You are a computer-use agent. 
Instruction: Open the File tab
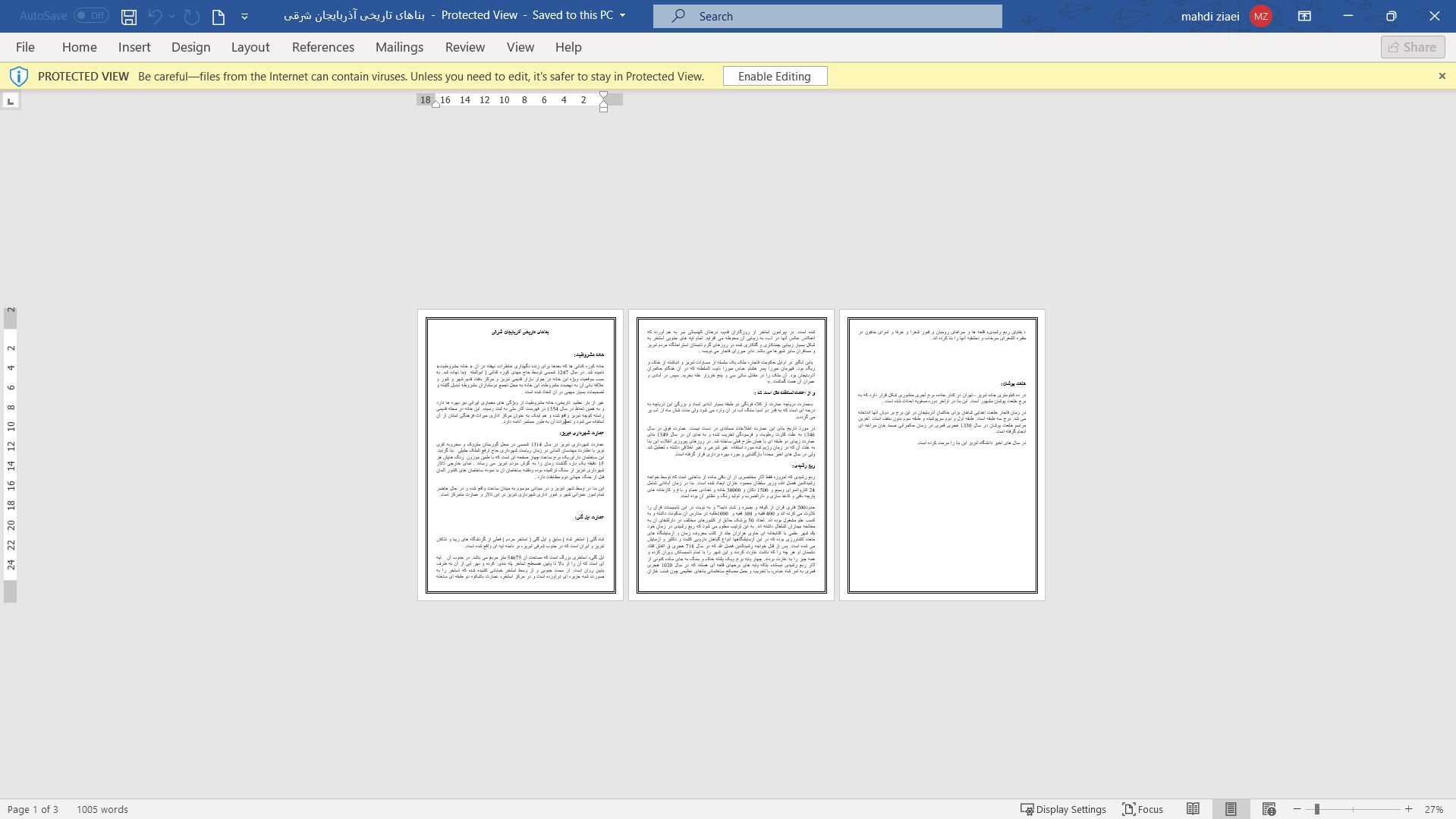click(x=25, y=47)
